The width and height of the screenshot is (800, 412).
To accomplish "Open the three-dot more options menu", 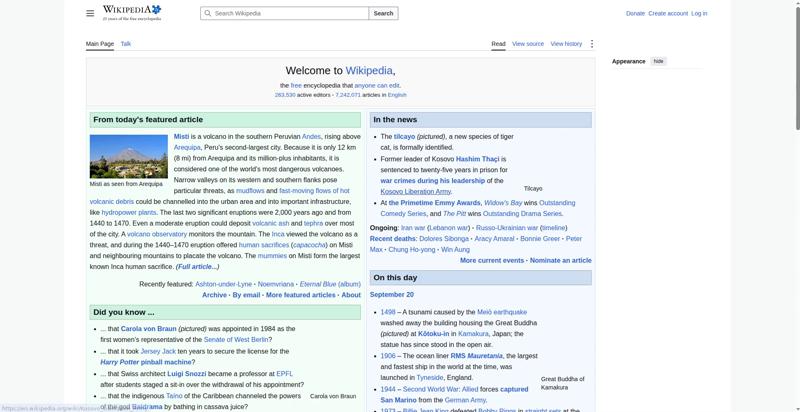I will pyautogui.click(x=592, y=44).
